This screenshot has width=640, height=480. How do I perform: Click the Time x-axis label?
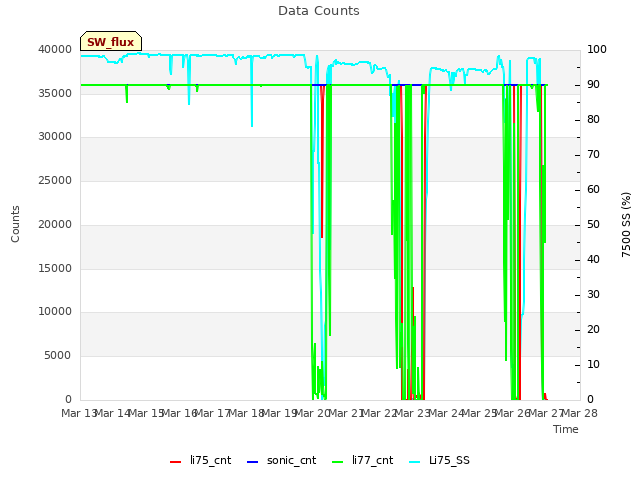(x=566, y=429)
